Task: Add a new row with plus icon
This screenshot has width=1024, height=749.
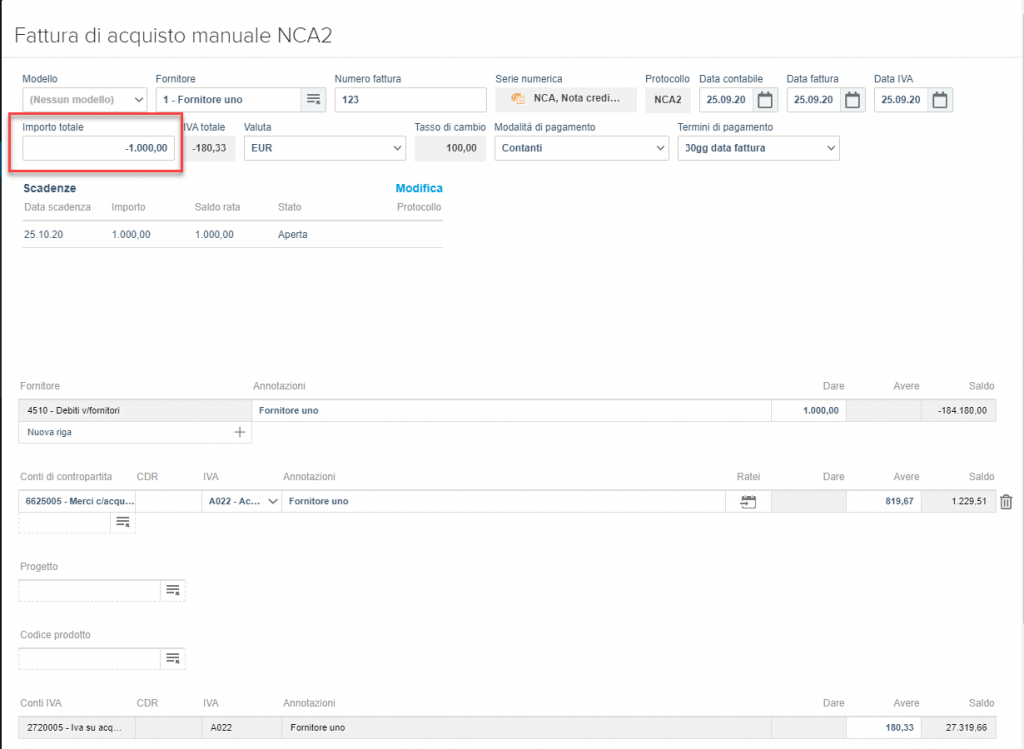Action: pos(239,432)
